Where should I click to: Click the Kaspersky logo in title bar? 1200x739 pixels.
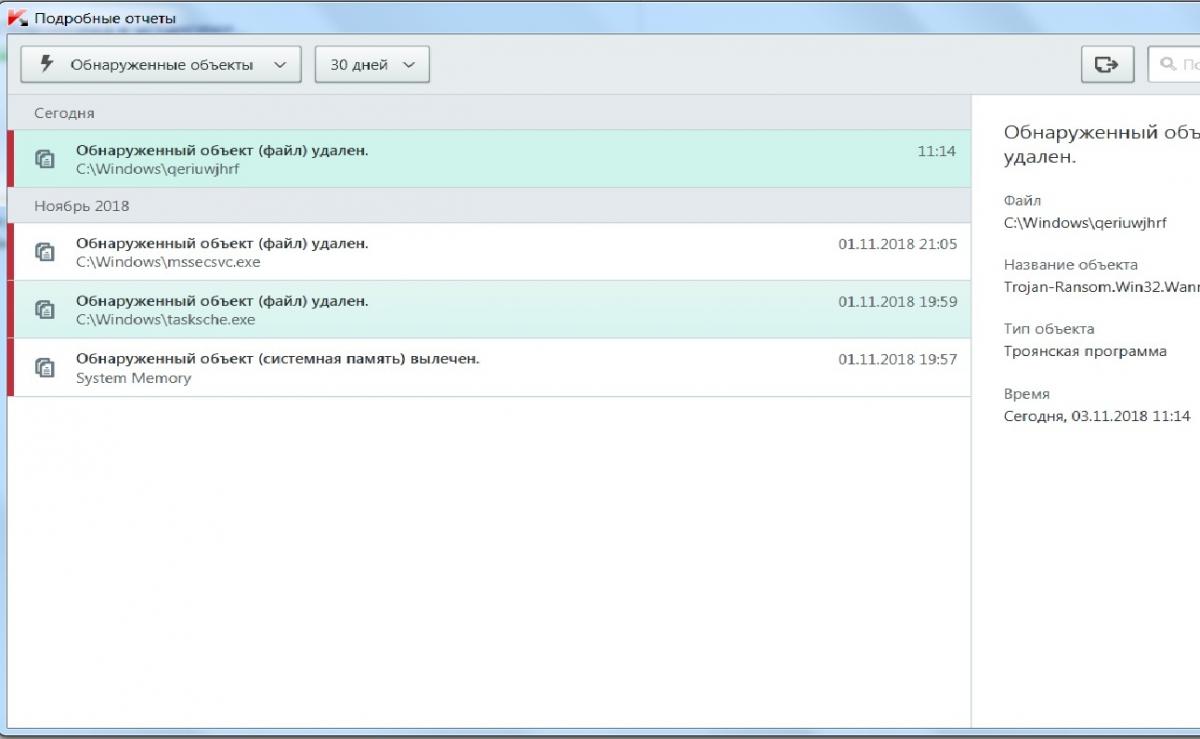pyautogui.click(x=17, y=18)
